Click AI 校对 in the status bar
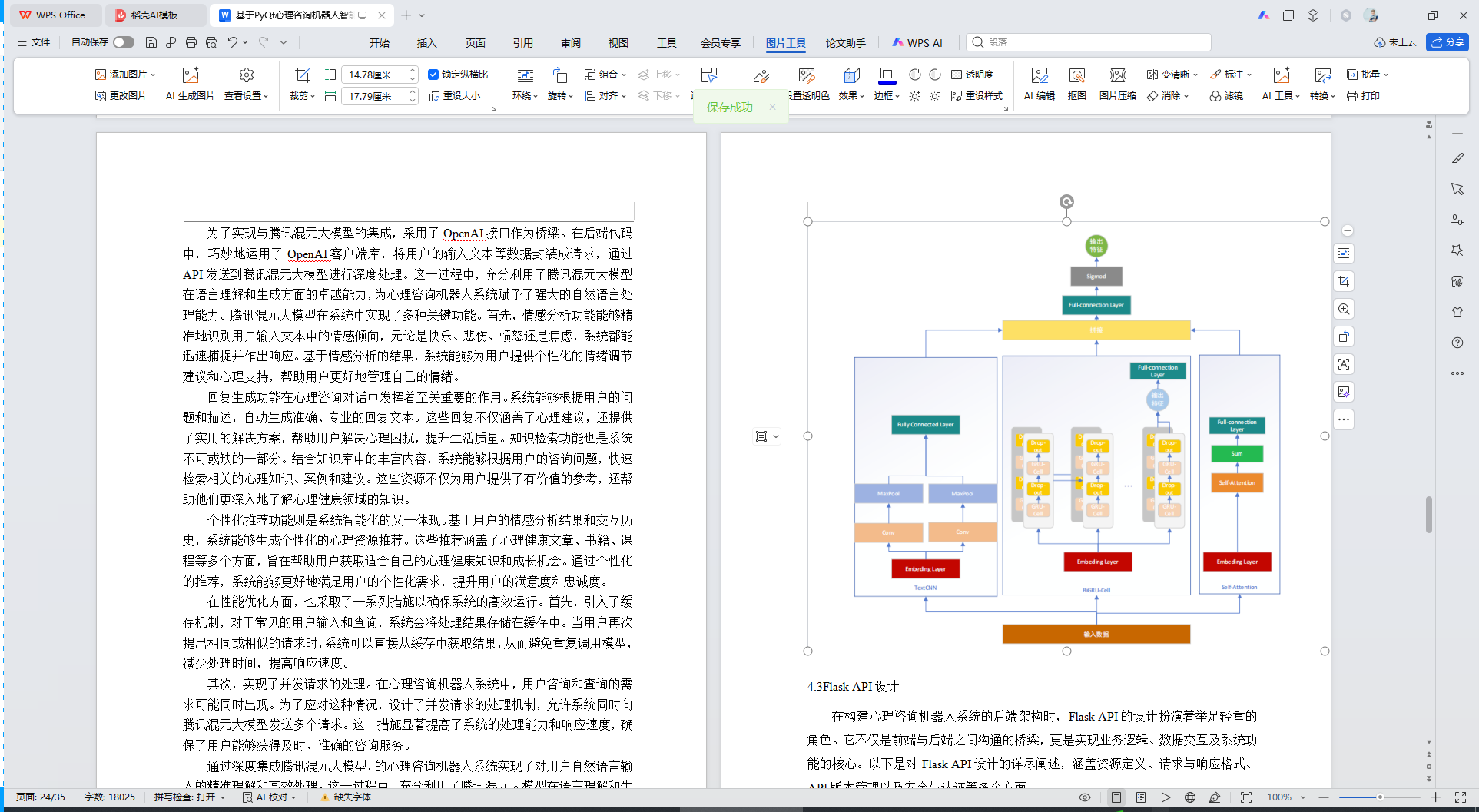The height and width of the screenshot is (812, 1479). click(x=270, y=797)
